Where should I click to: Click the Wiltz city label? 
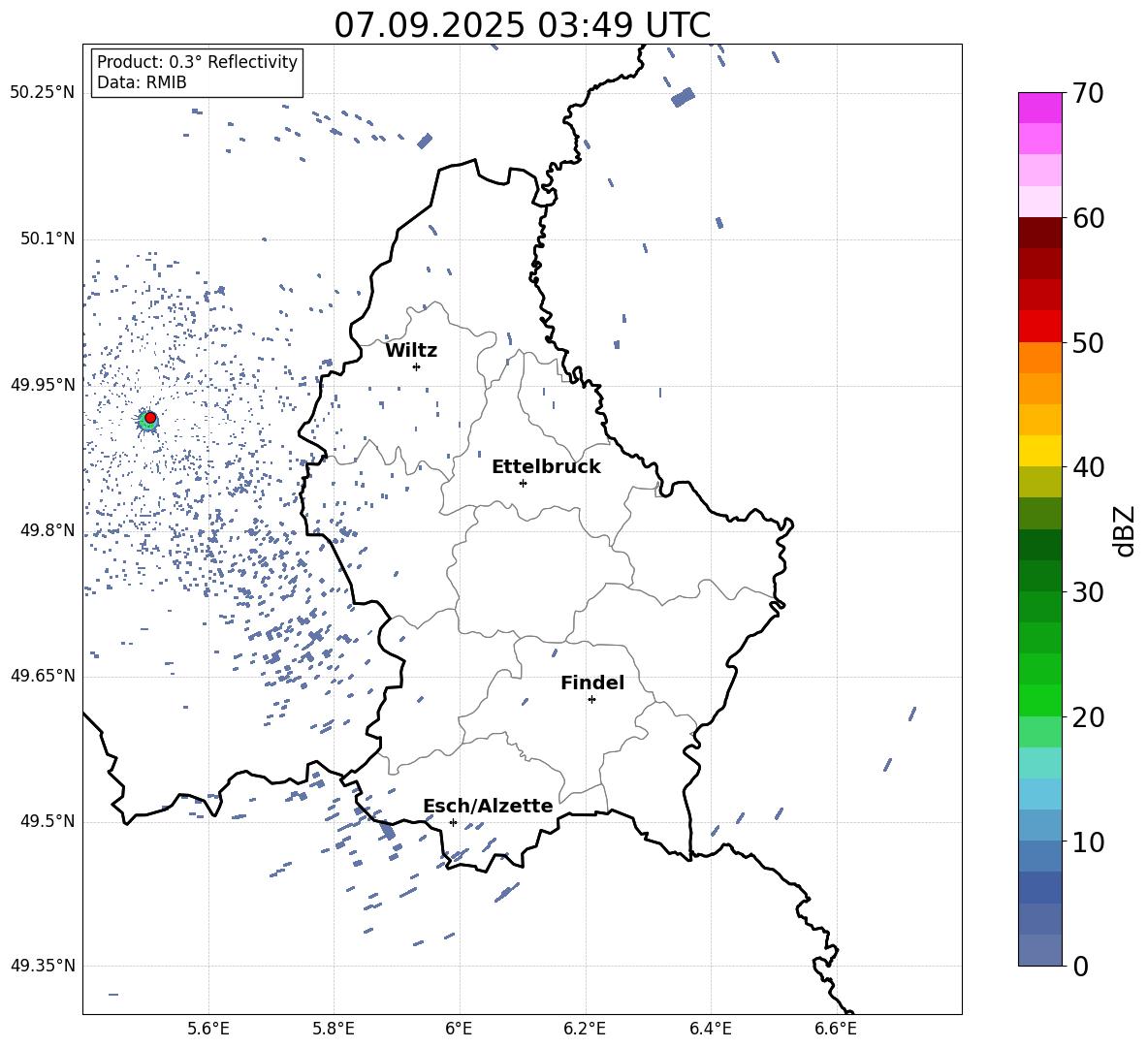point(411,351)
